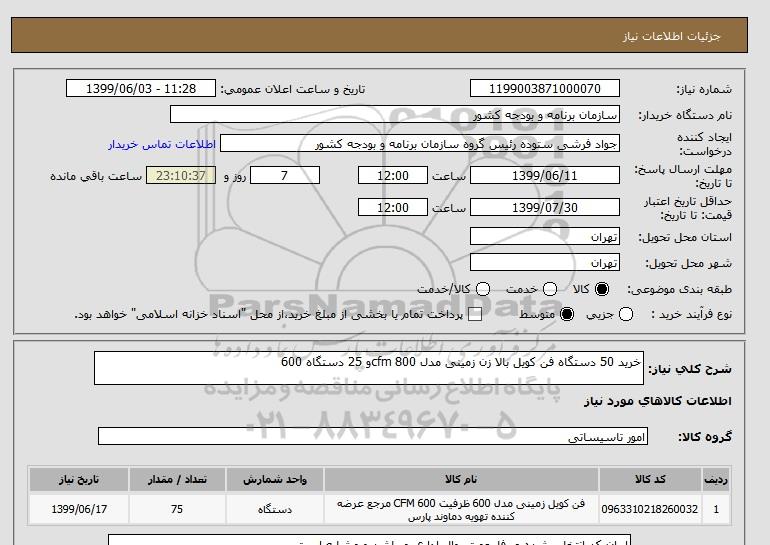Click the گروه کالا field امور تاسیساتی
Image resolution: width=770 pixels, height=545 pixels.
373,436
